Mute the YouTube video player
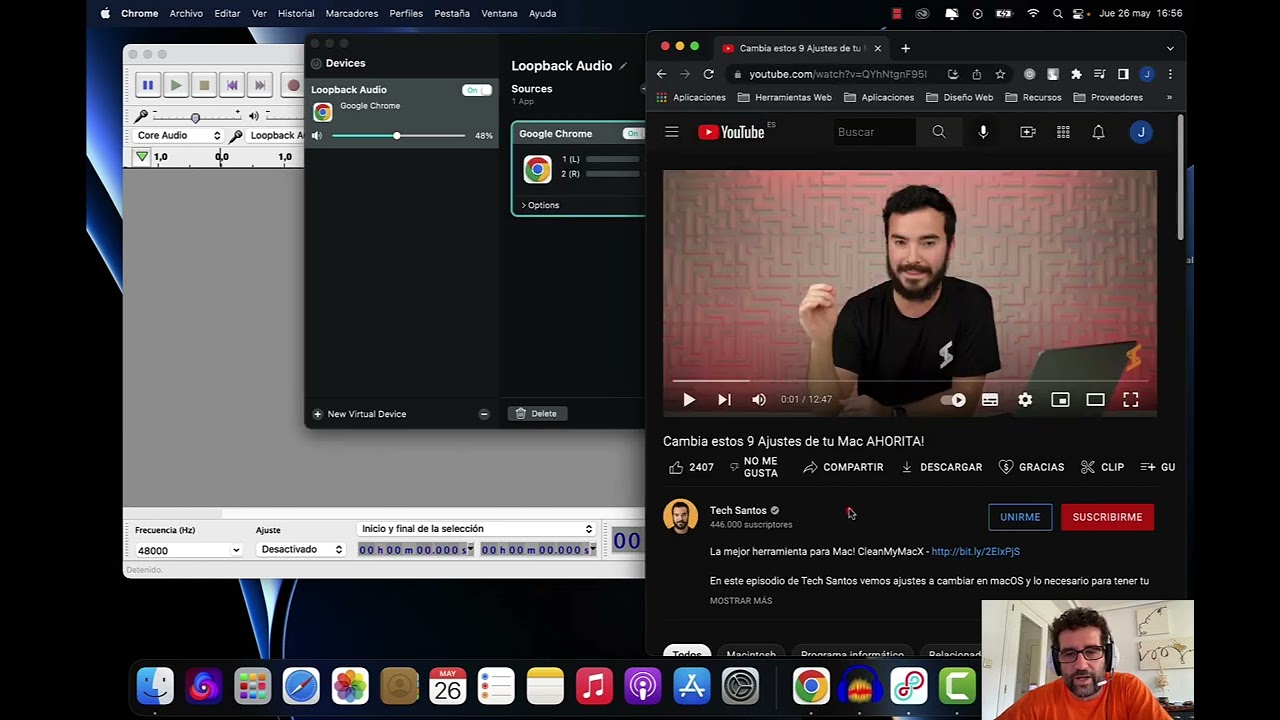 pyautogui.click(x=759, y=400)
